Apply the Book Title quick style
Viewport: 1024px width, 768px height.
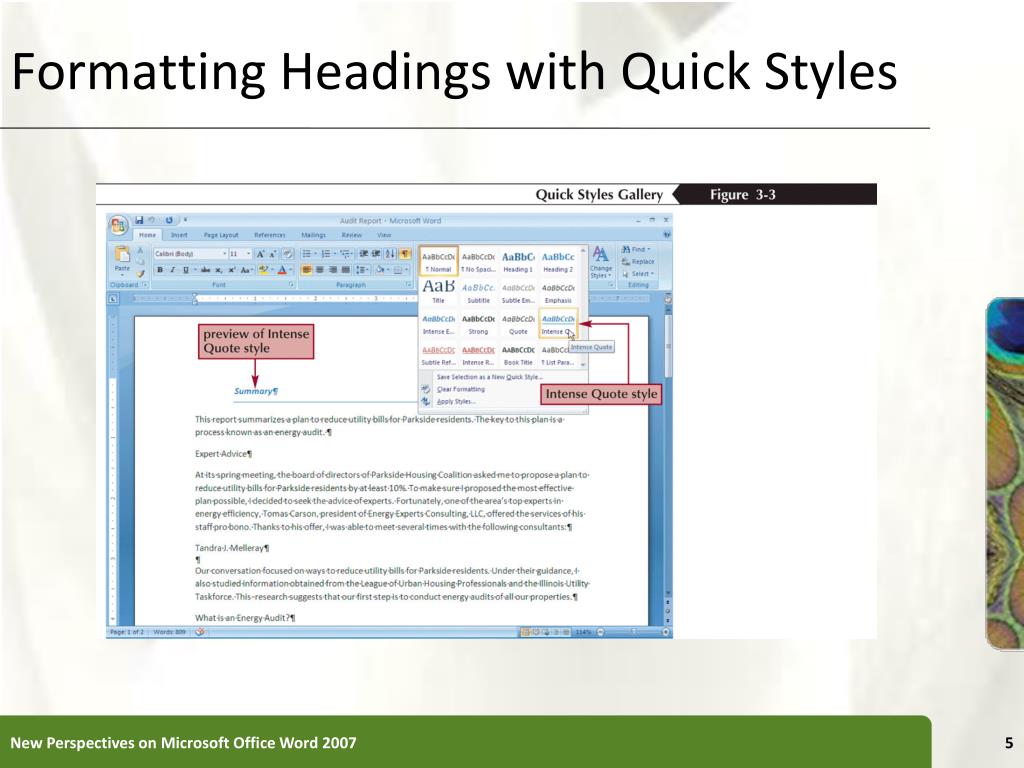(519, 355)
